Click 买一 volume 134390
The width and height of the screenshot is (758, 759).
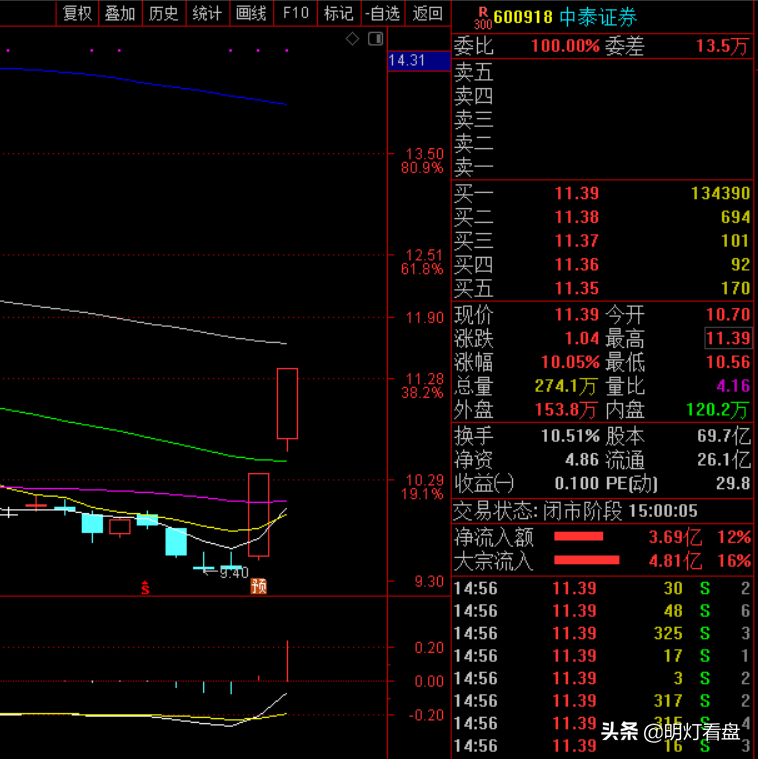[x=721, y=194]
